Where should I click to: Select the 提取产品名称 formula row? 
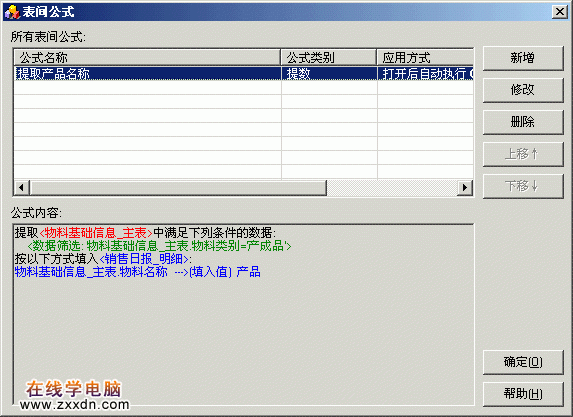point(244,73)
